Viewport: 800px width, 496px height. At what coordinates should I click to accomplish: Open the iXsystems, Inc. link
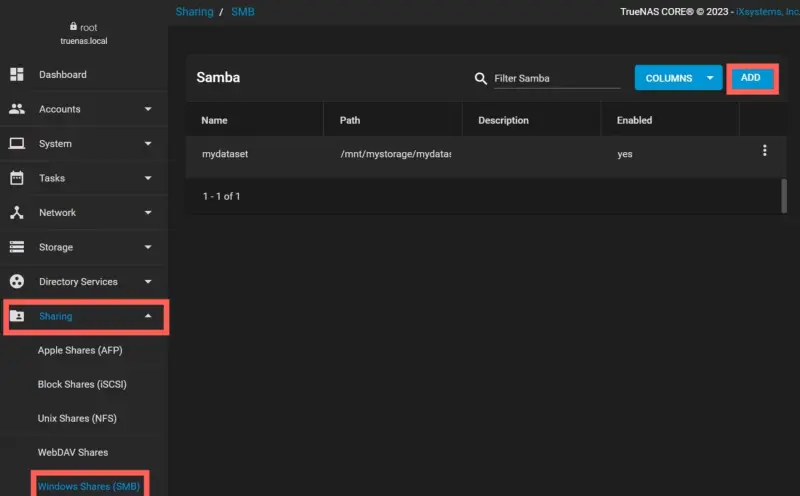tap(768, 12)
